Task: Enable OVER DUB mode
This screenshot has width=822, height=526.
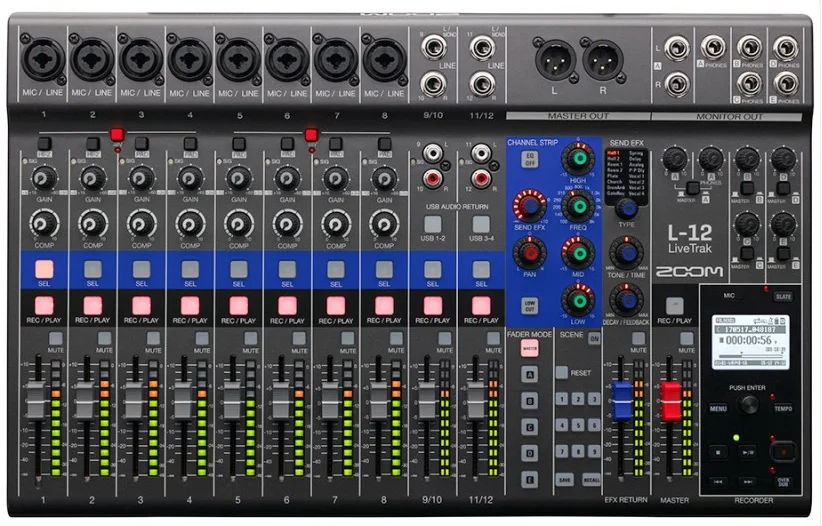Action: [x=783, y=481]
